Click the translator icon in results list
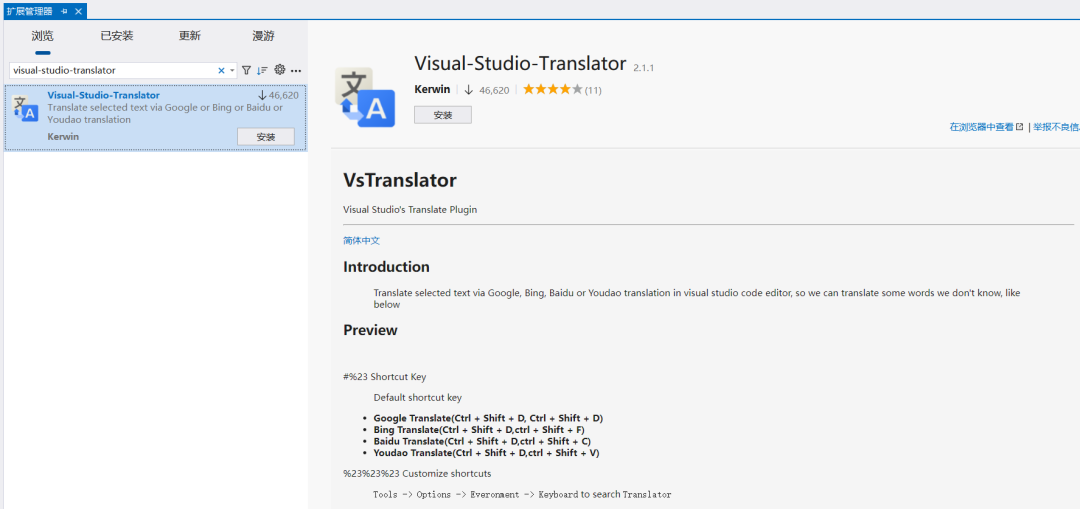 (25, 109)
